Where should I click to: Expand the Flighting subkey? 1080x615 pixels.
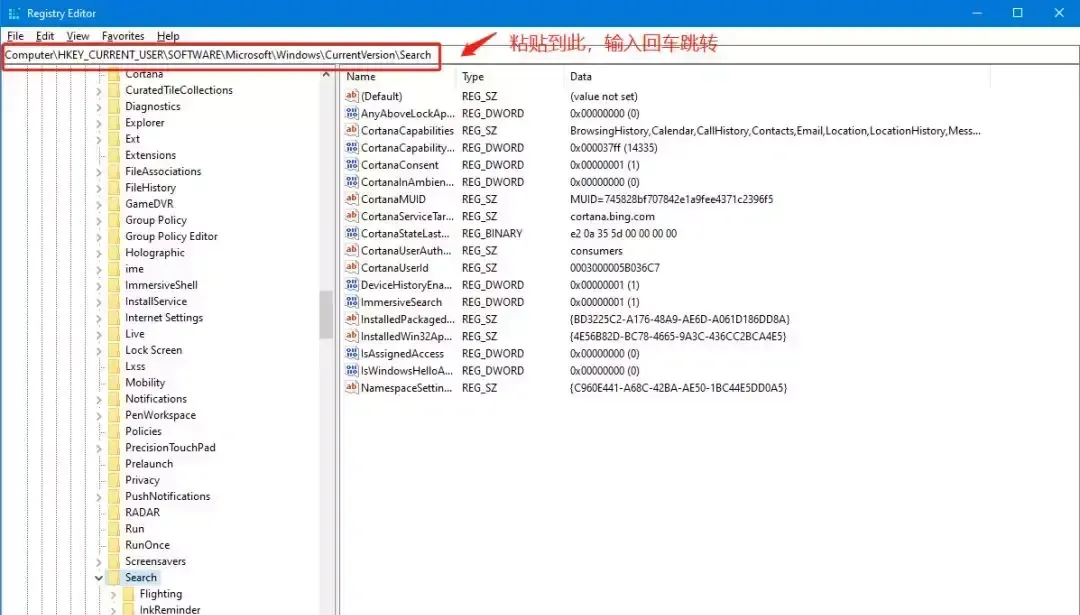point(113,594)
